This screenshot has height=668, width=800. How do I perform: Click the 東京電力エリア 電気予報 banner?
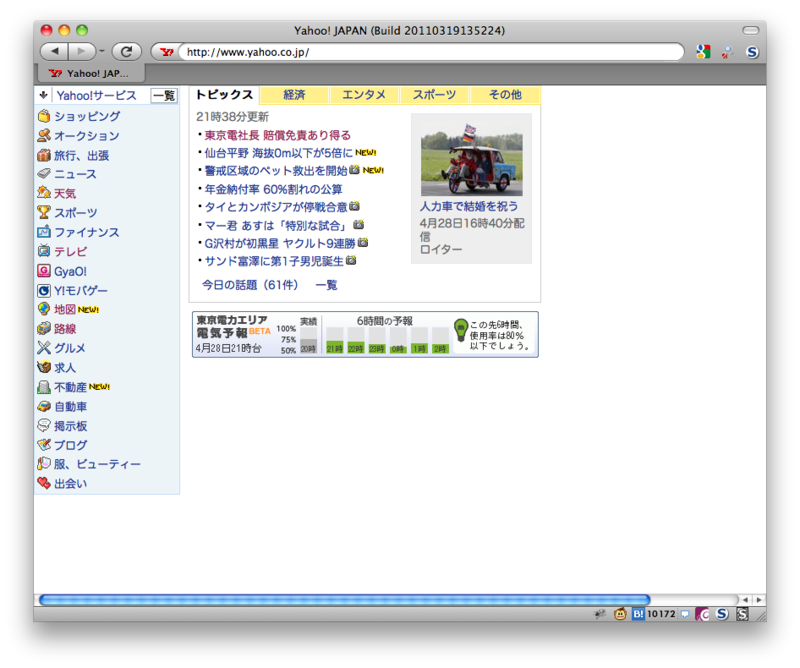365,335
